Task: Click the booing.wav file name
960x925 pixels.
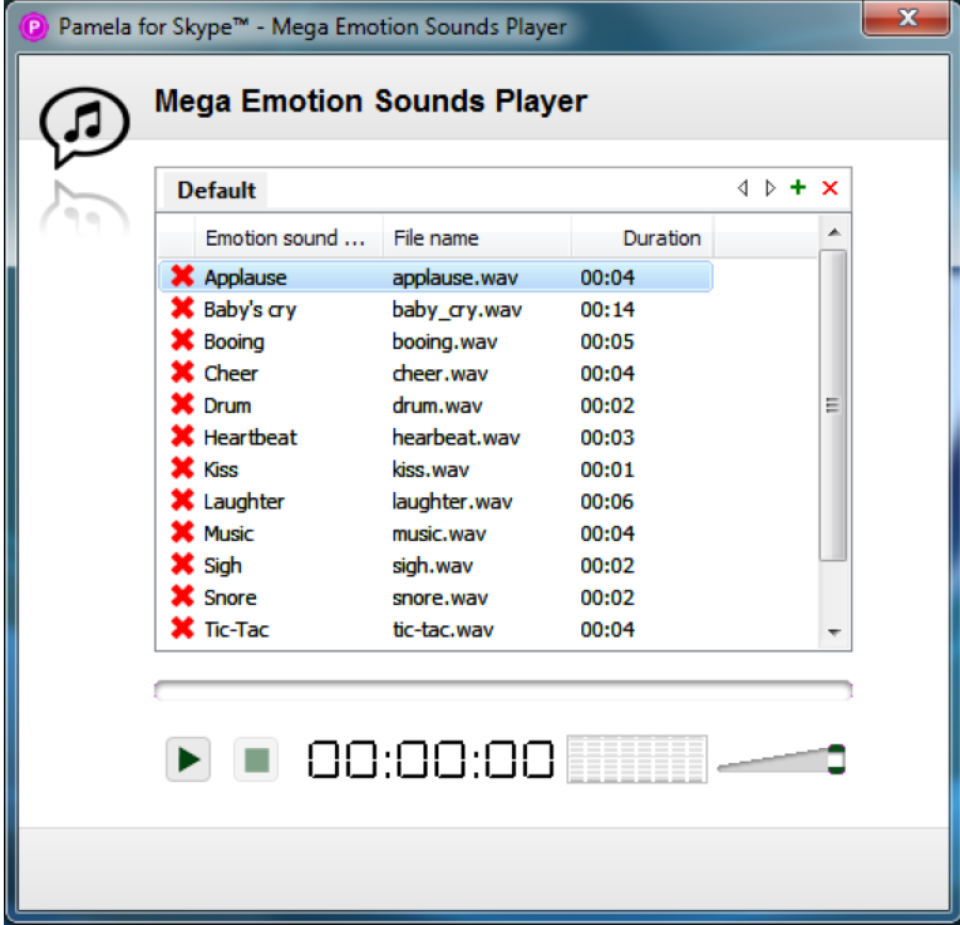Action: (x=444, y=342)
